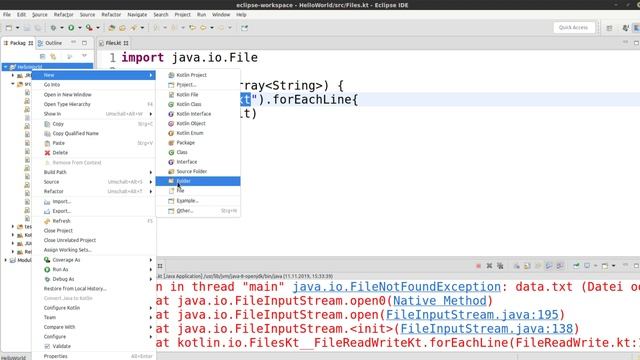Viewport: 640px width, 360px height.
Task: Select Copy Qualified Name in the context menu
Action: tap(94, 133)
